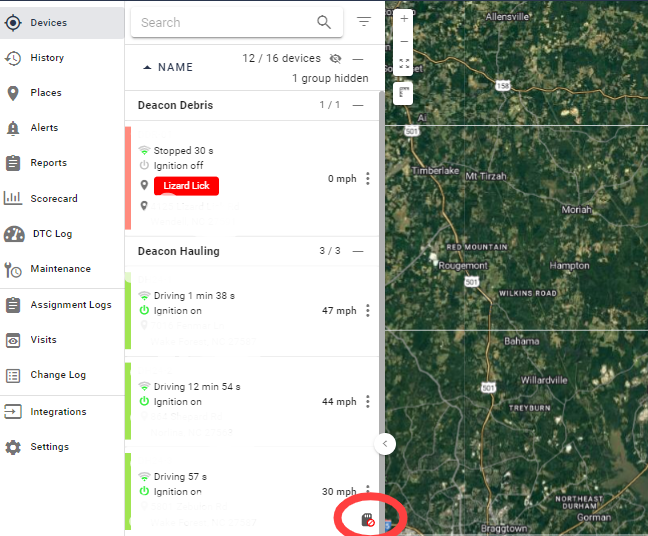Click the 1 group hidden text
648x536 pixels.
click(330, 78)
